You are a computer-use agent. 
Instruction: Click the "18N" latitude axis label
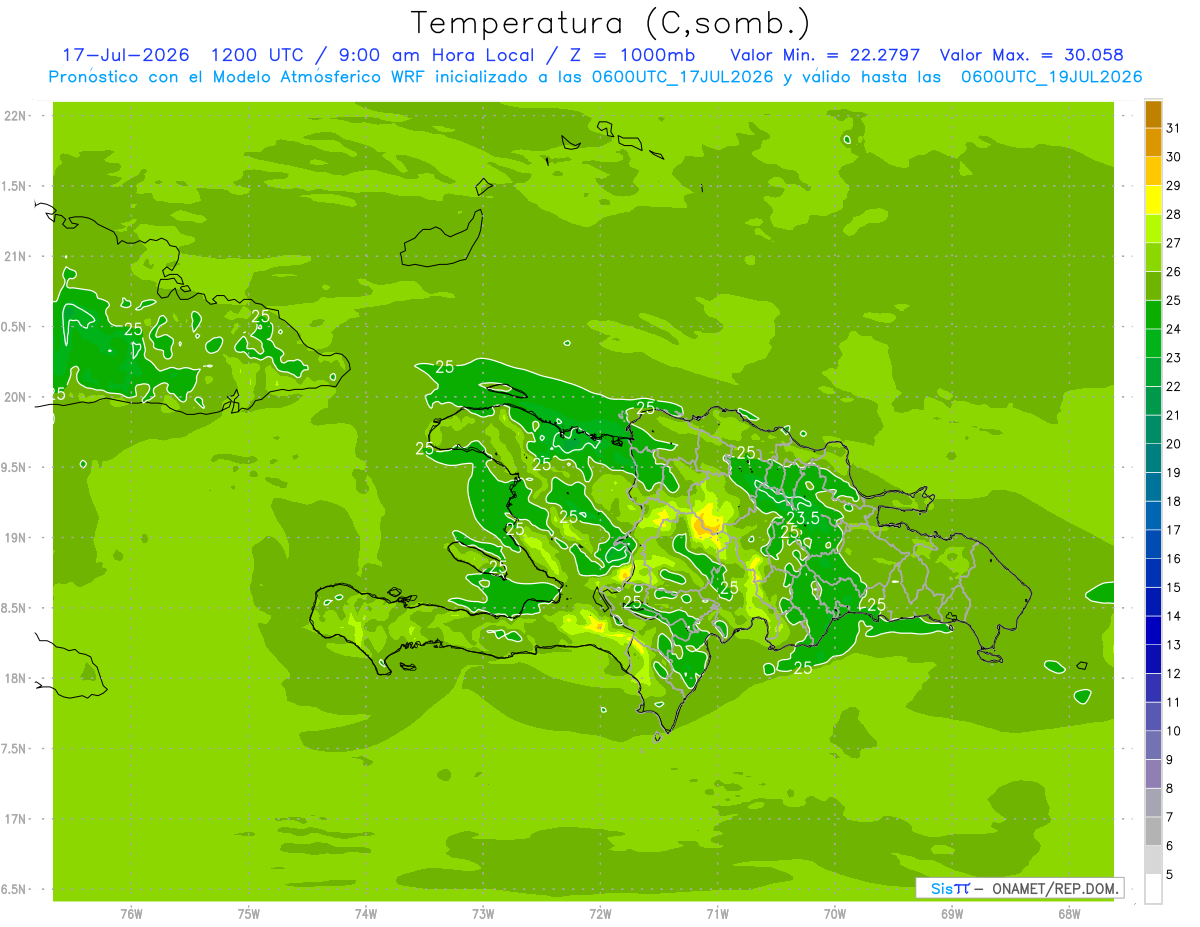point(17,678)
